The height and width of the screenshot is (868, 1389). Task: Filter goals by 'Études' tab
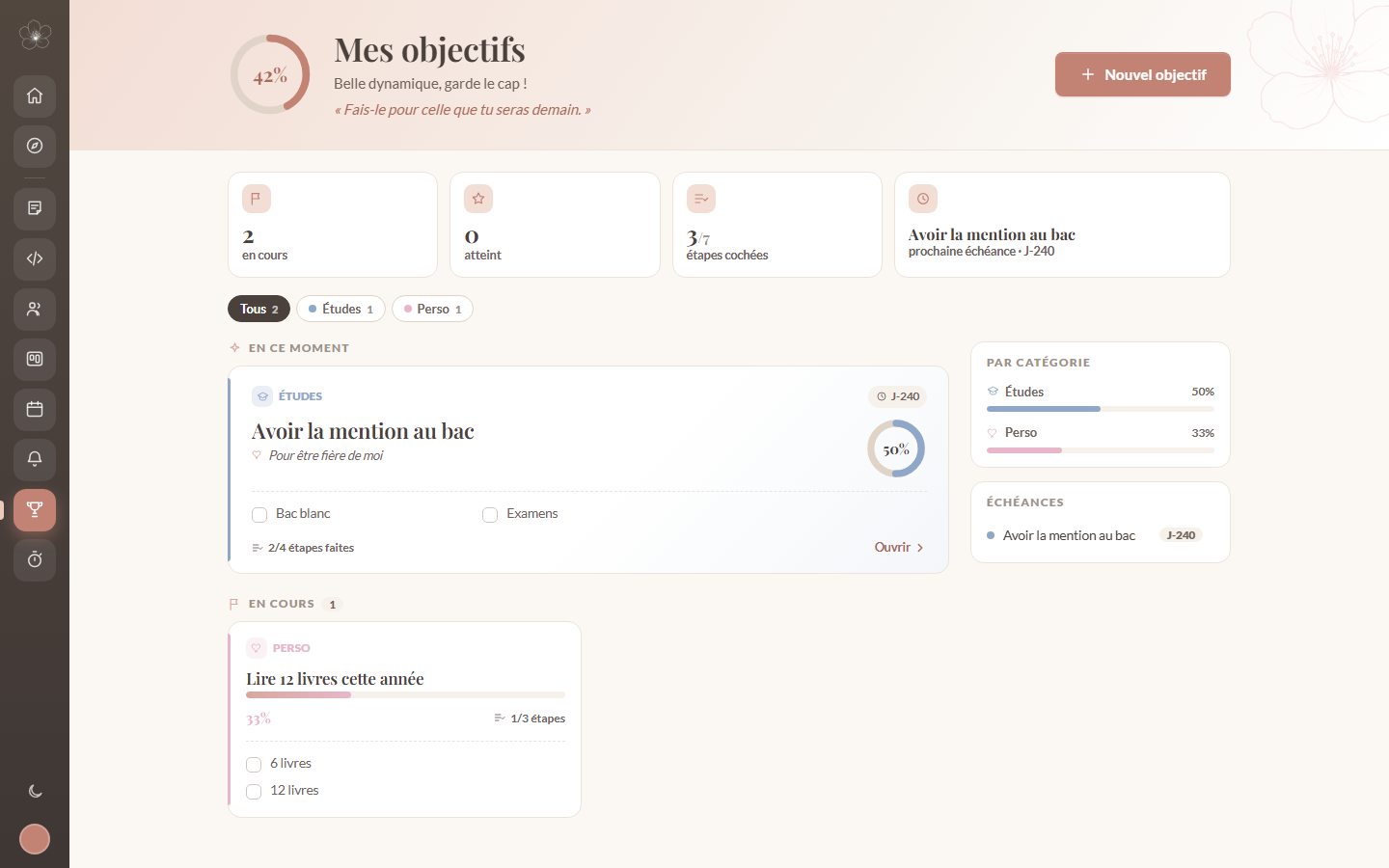(x=340, y=309)
